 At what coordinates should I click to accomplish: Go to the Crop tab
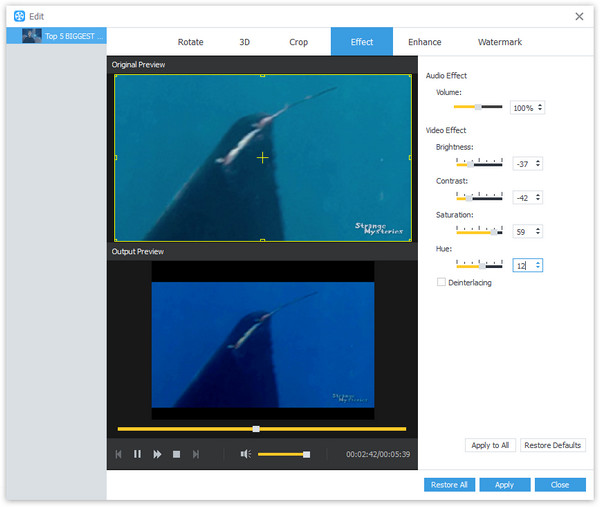coord(298,42)
